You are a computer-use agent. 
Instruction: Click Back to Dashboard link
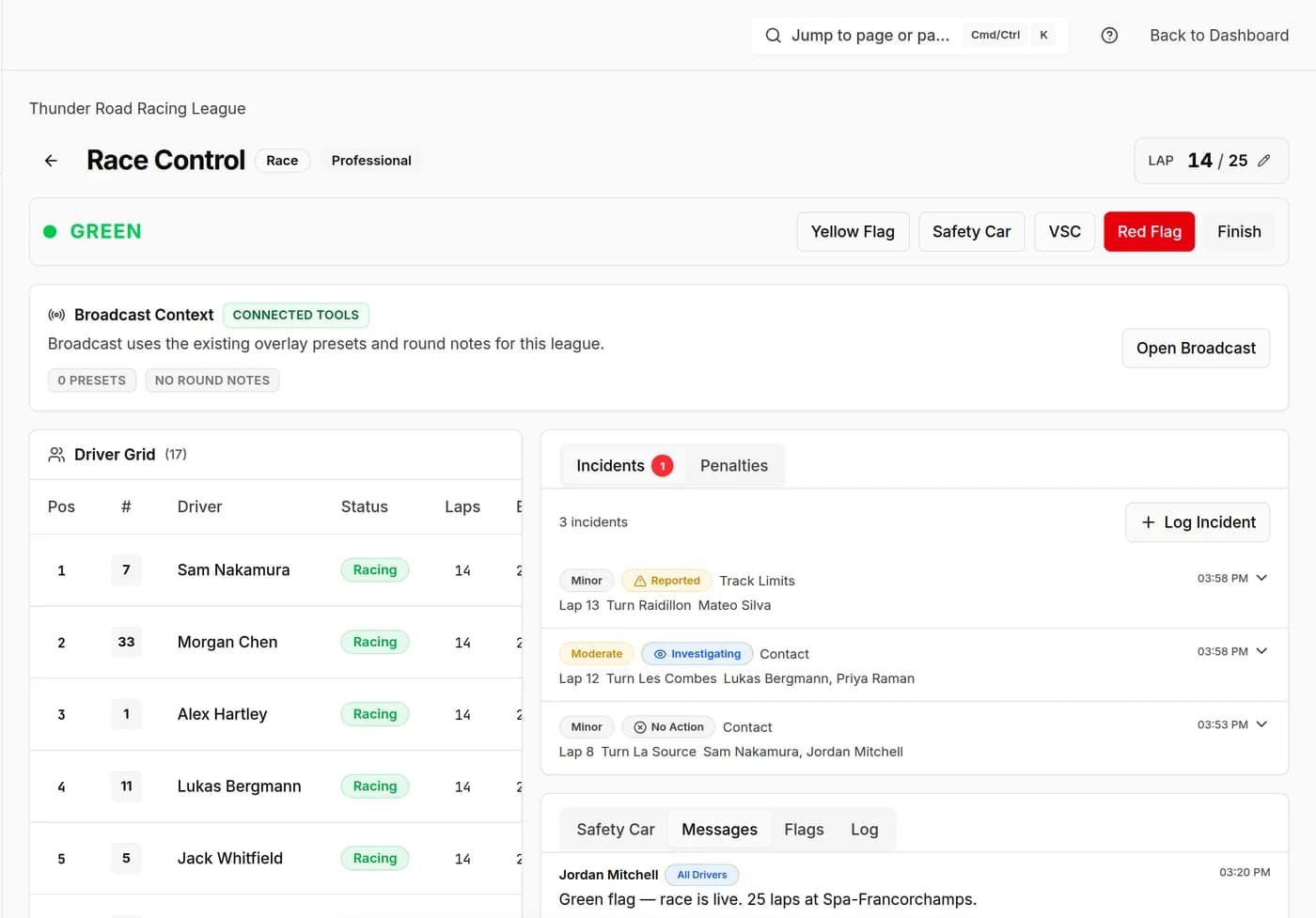click(1219, 36)
